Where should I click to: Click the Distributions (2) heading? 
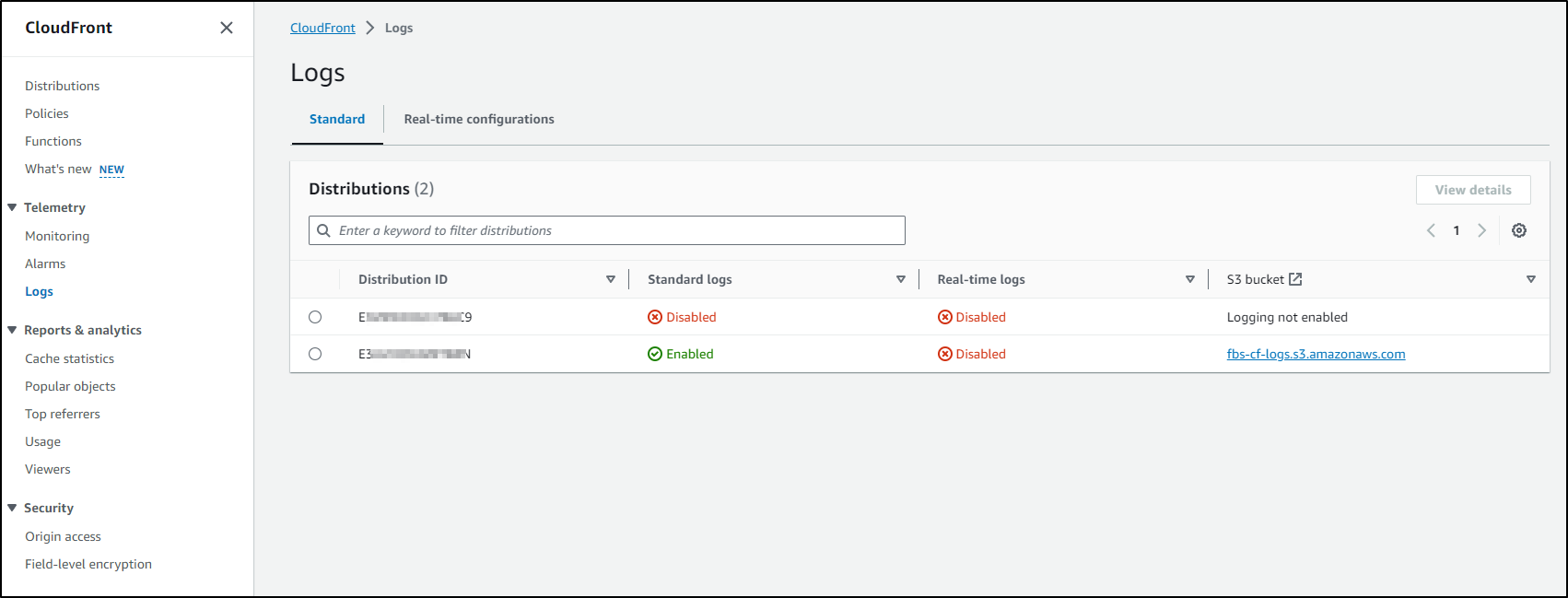point(371,189)
